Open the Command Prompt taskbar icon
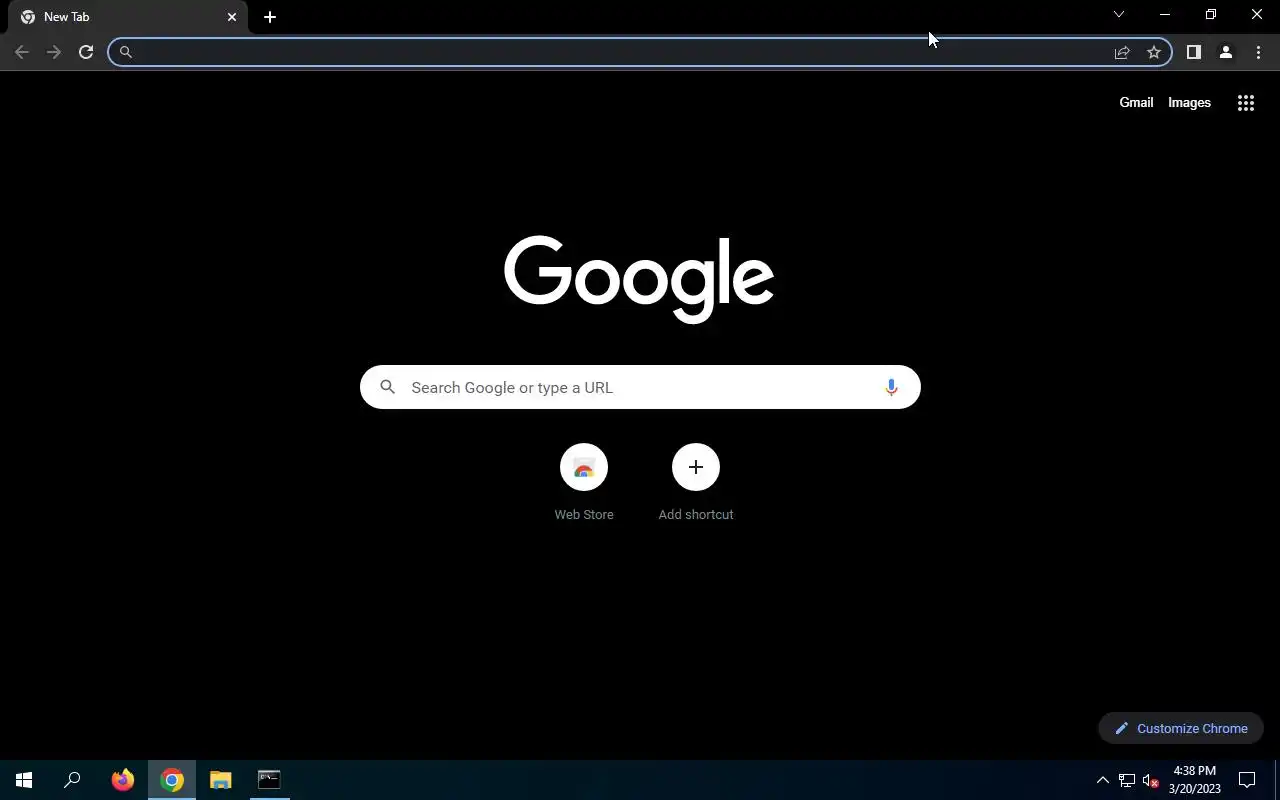 pyautogui.click(x=269, y=780)
